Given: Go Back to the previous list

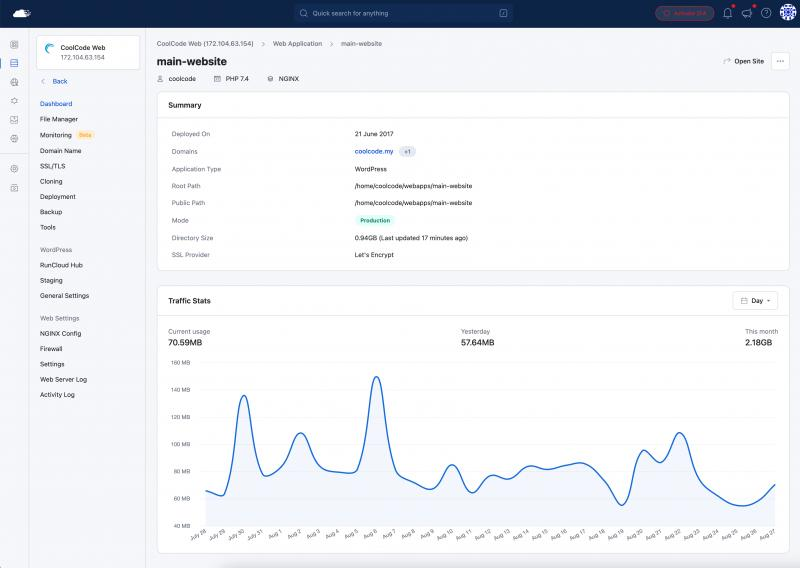Looking at the screenshot, I should [59, 81].
